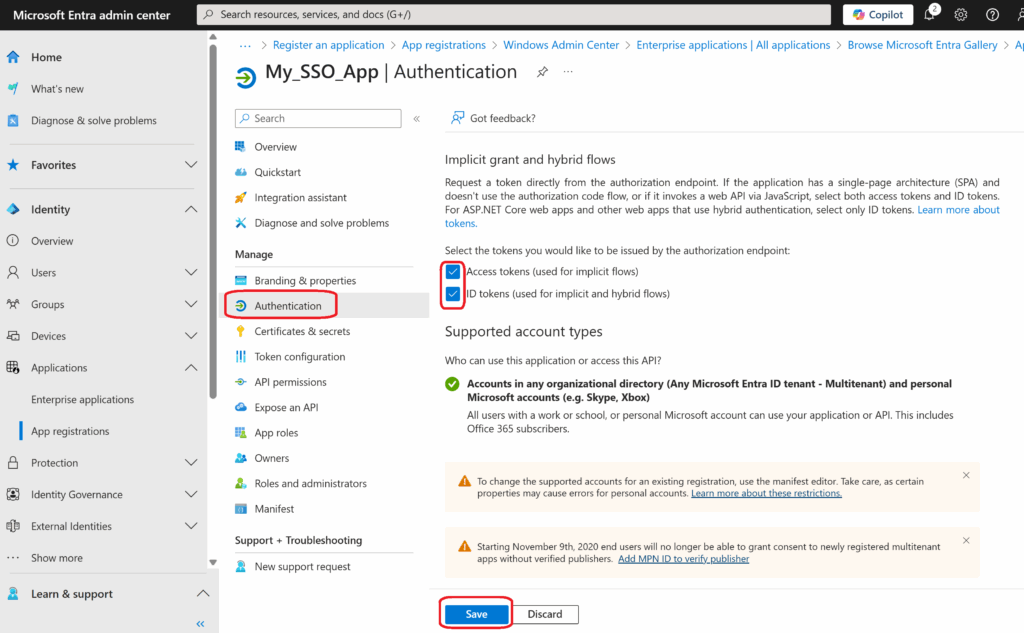Click Show more in left navigation

(x=56, y=558)
